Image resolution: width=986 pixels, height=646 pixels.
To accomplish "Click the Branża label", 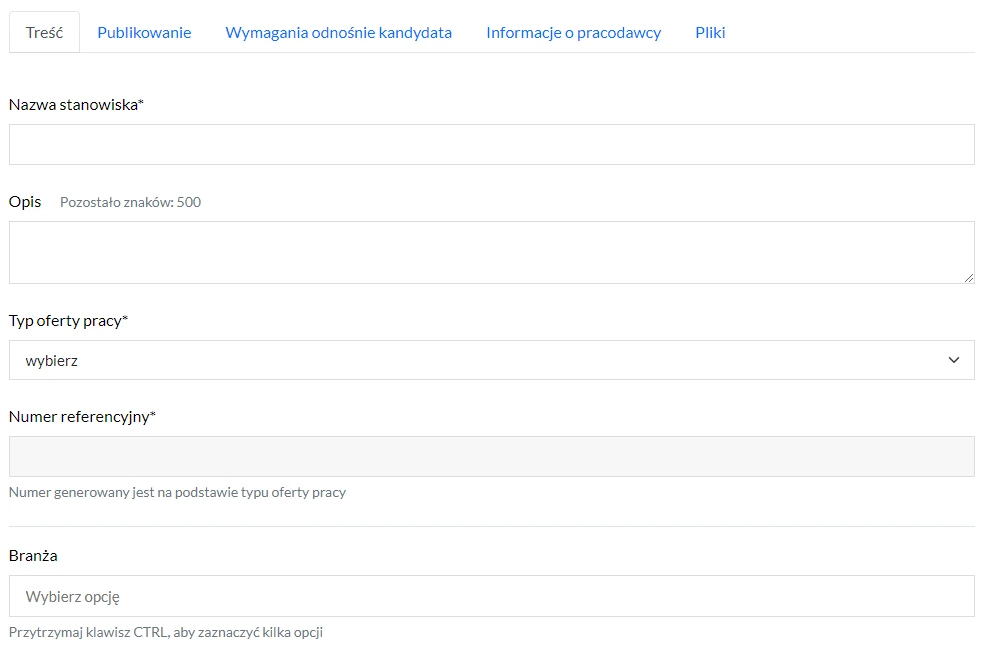I will pos(33,555).
